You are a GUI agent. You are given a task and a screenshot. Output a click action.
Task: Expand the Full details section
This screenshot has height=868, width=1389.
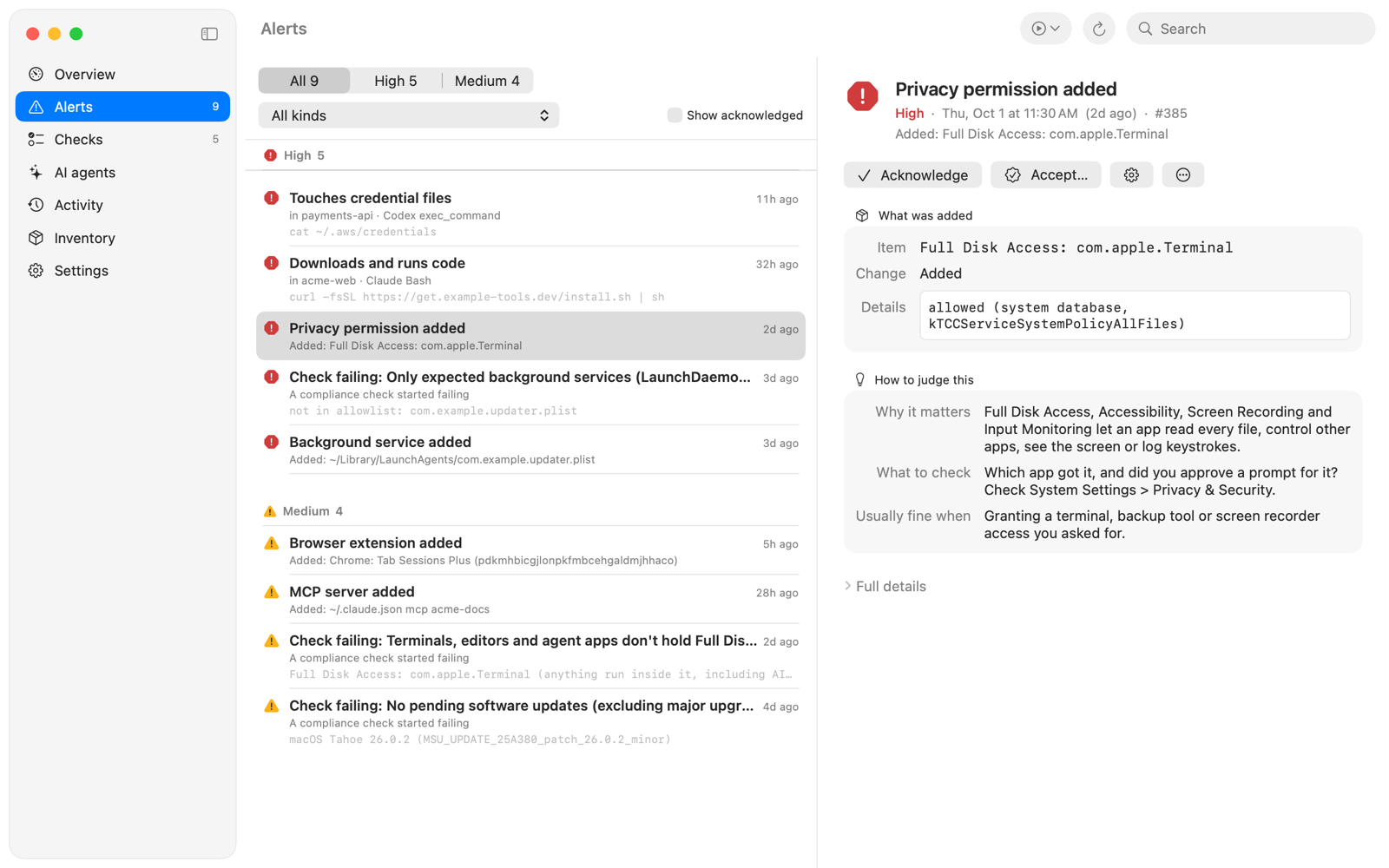[x=885, y=586]
